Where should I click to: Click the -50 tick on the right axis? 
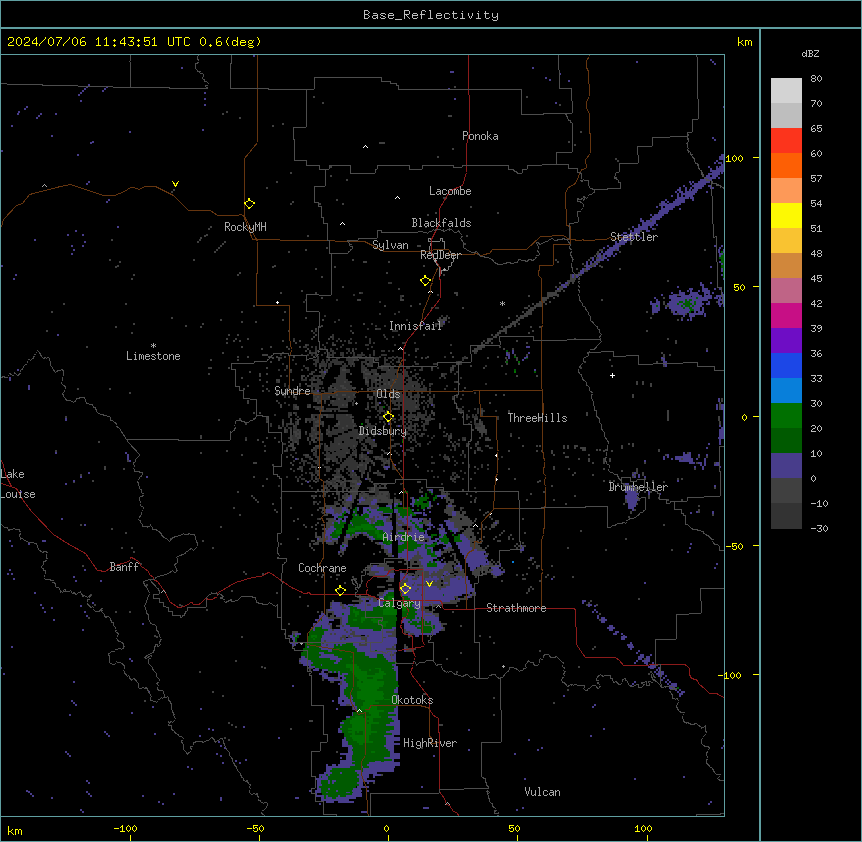coord(734,546)
